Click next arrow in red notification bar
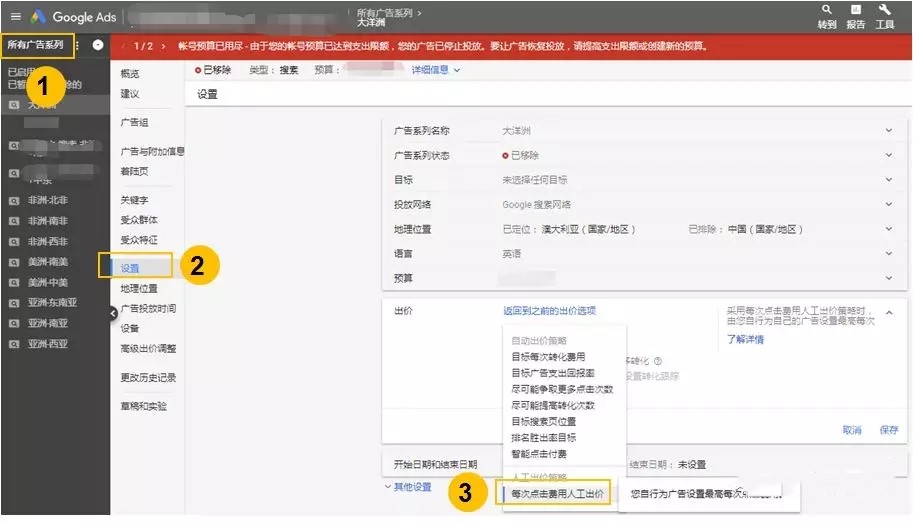 tap(165, 46)
